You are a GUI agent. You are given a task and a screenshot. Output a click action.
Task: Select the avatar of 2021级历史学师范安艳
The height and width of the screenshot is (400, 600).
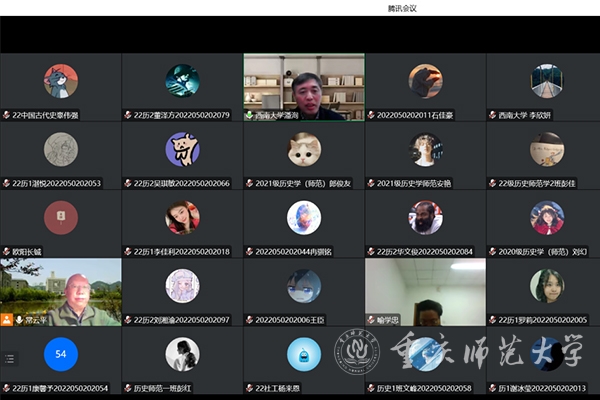click(x=425, y=149)
